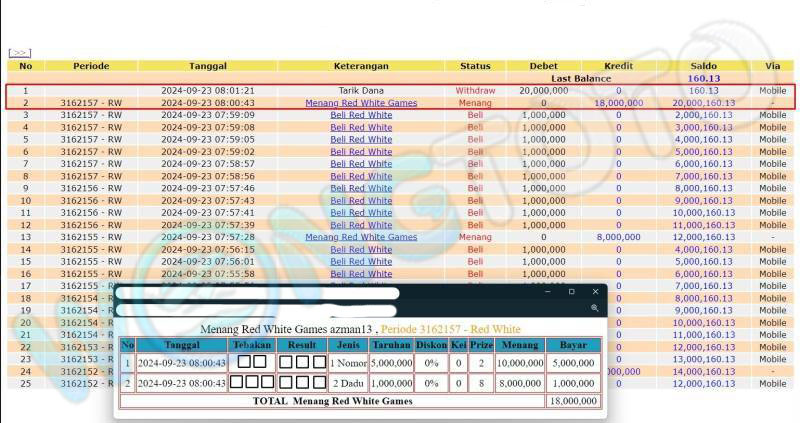The image size is (800, 423).
Task: Click the Saldo column header
Action: pyautogui.click(x=703, y=66)
